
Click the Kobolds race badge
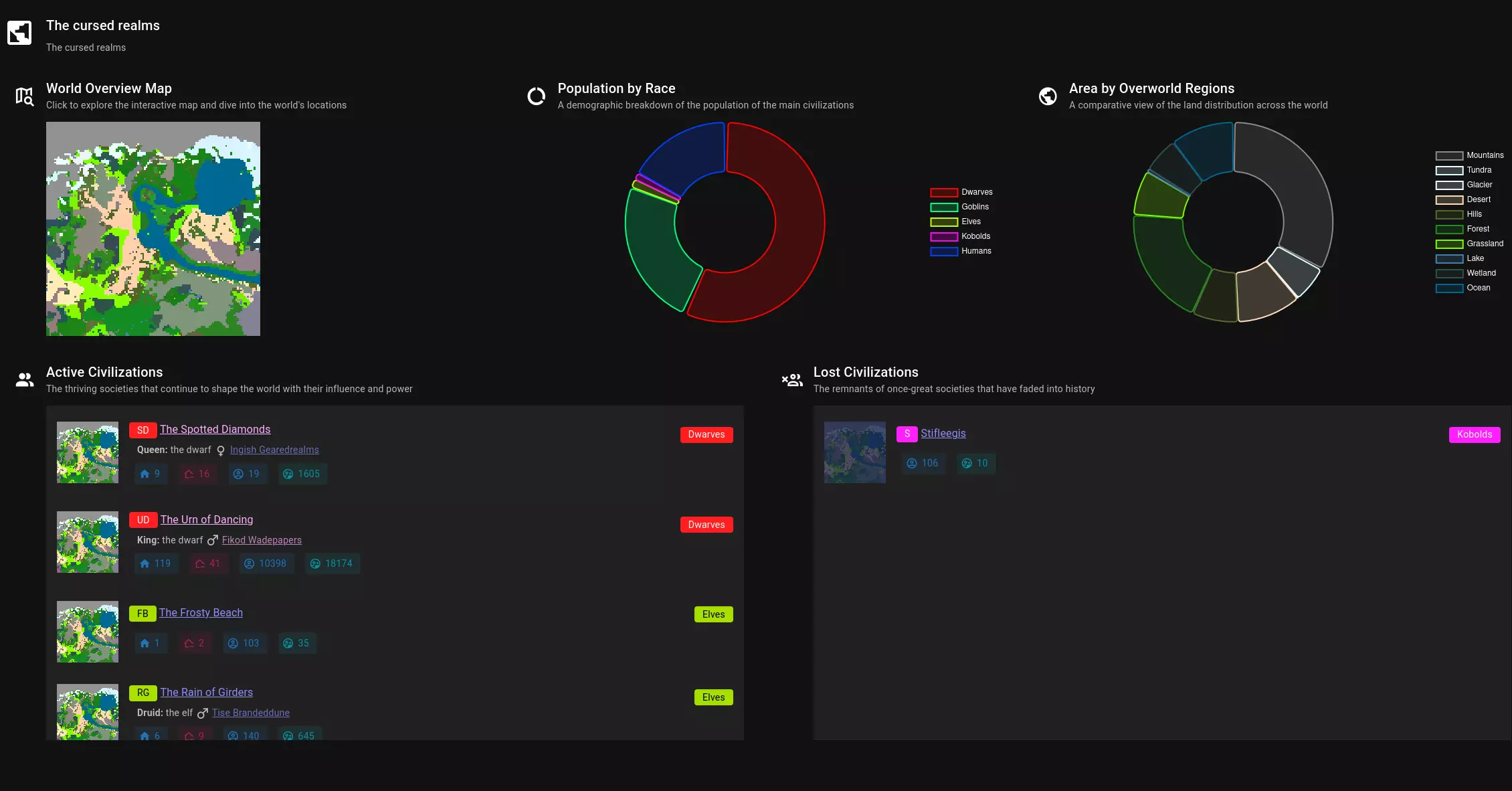(x=1474, y=434)
